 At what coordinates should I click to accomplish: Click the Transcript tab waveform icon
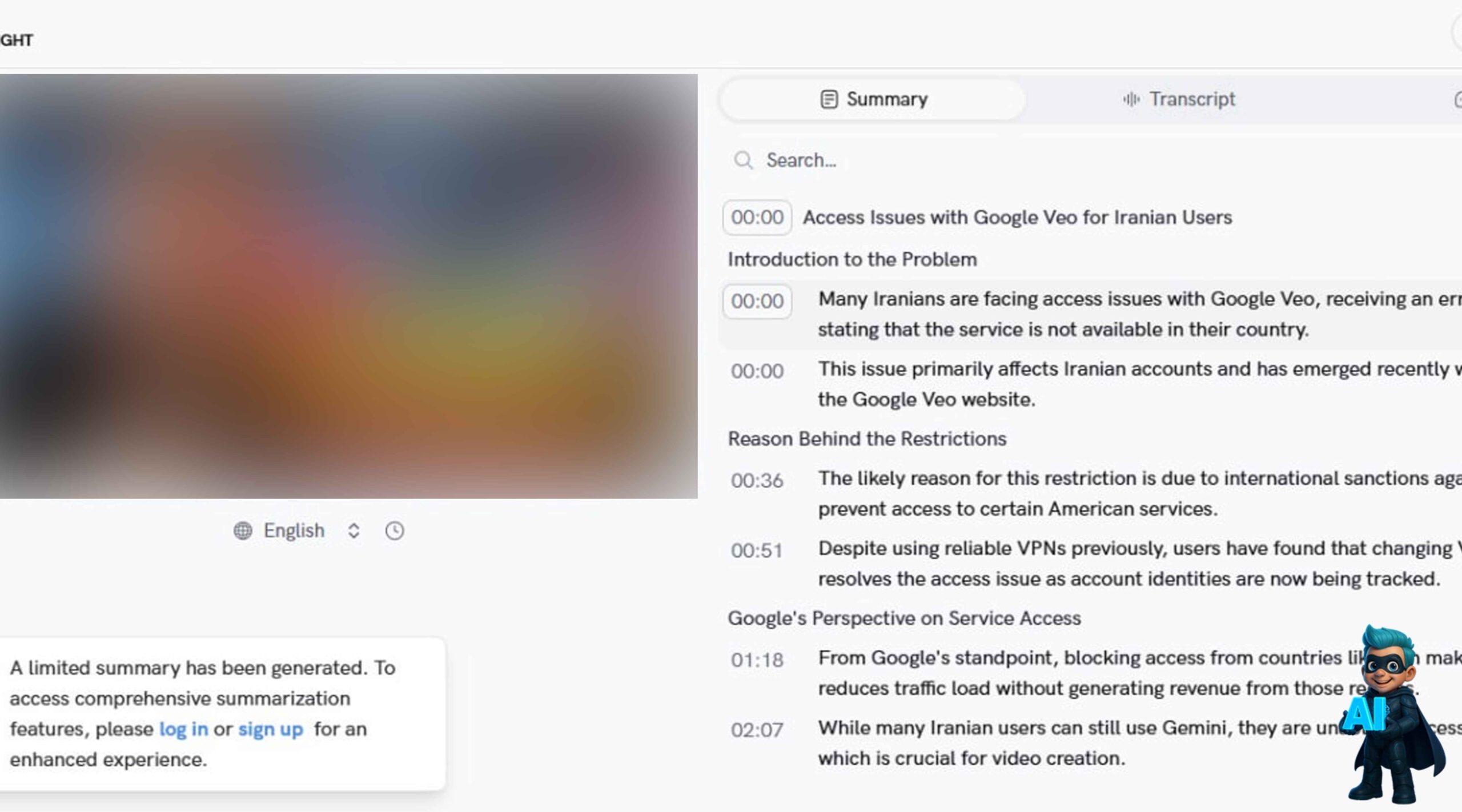tap(1131, 99)
